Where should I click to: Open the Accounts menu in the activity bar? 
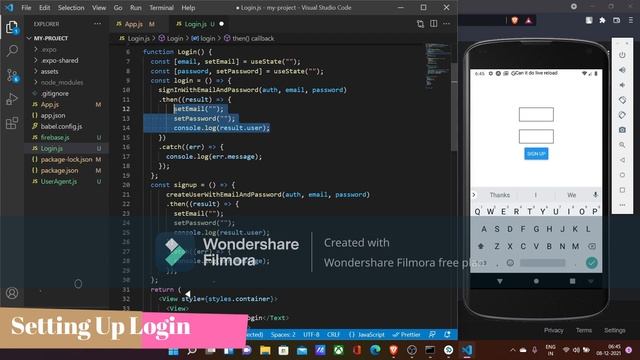pyautogui.click(x=12, y=293)
